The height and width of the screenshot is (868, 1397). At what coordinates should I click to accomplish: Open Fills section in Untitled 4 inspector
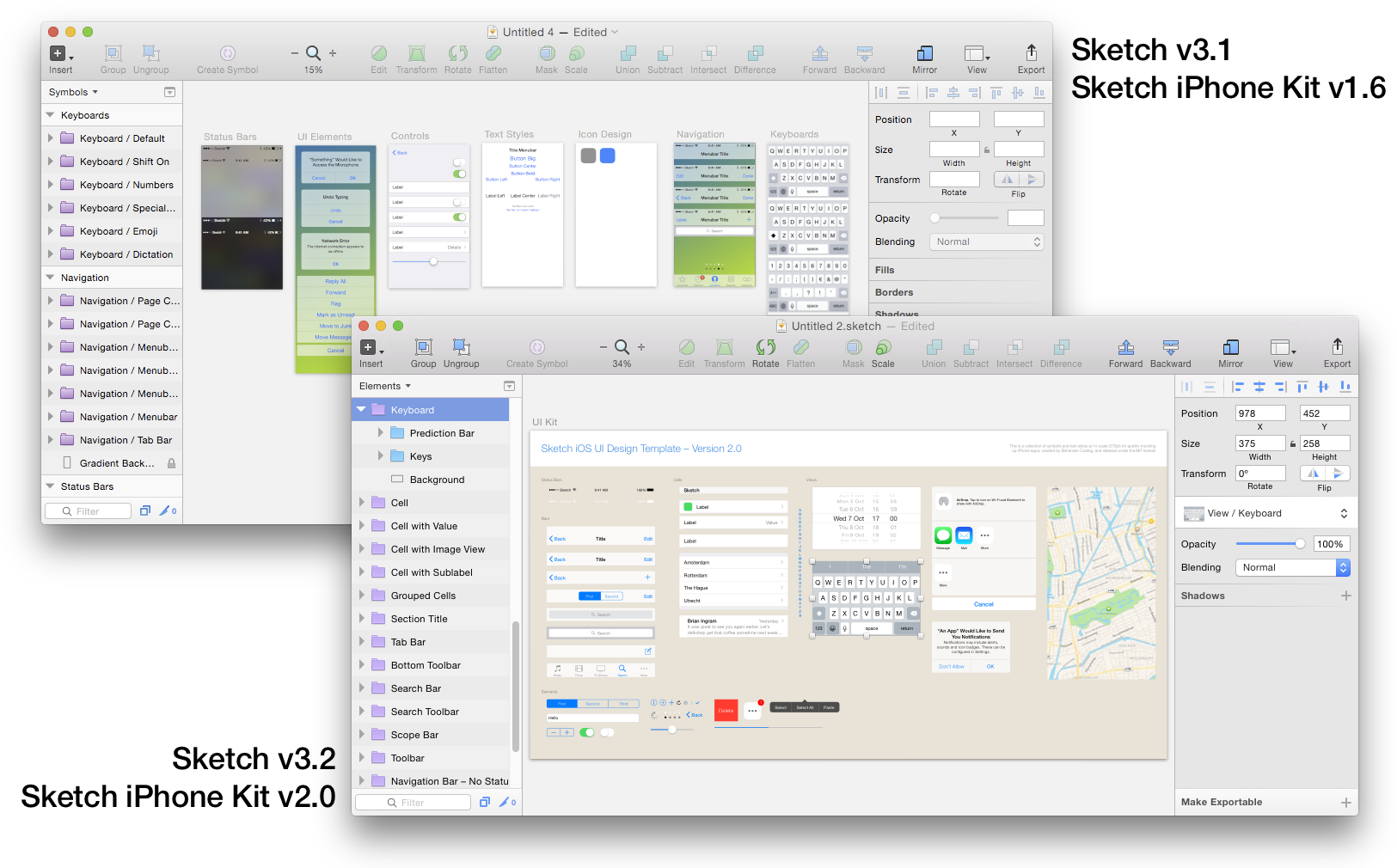point(960,270)
